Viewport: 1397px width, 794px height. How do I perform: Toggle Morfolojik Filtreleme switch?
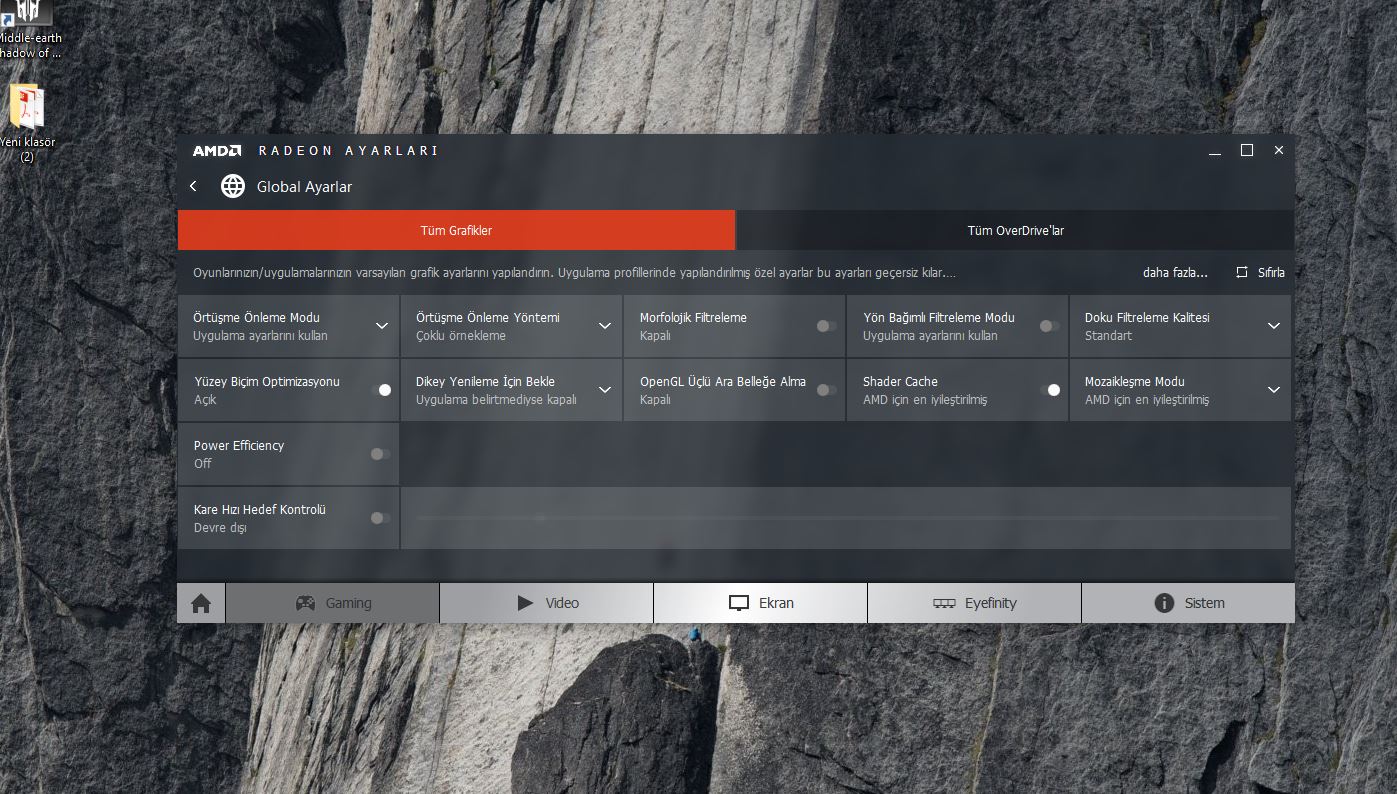827,326
